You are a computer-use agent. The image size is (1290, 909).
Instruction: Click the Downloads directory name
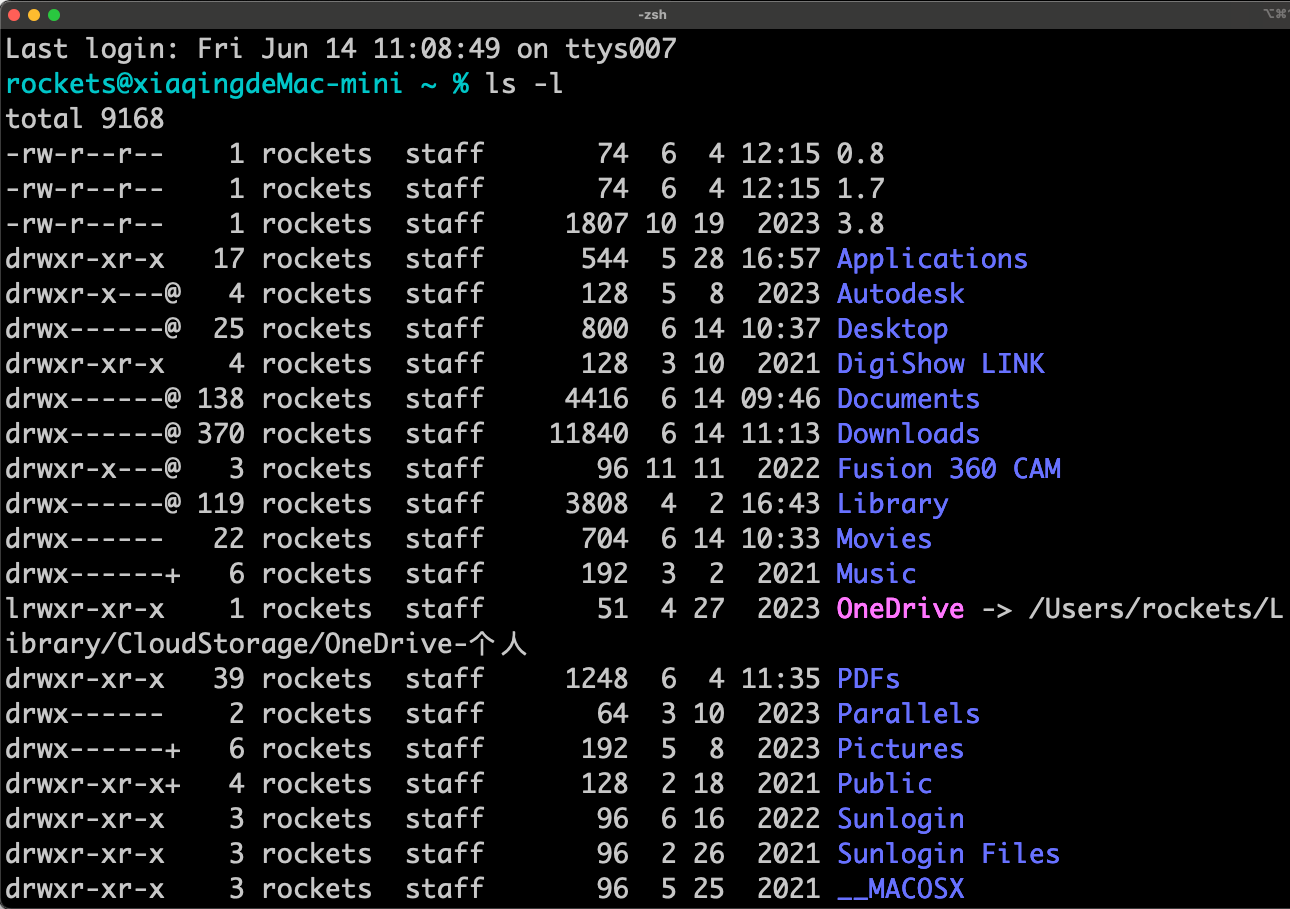(908, 433)
